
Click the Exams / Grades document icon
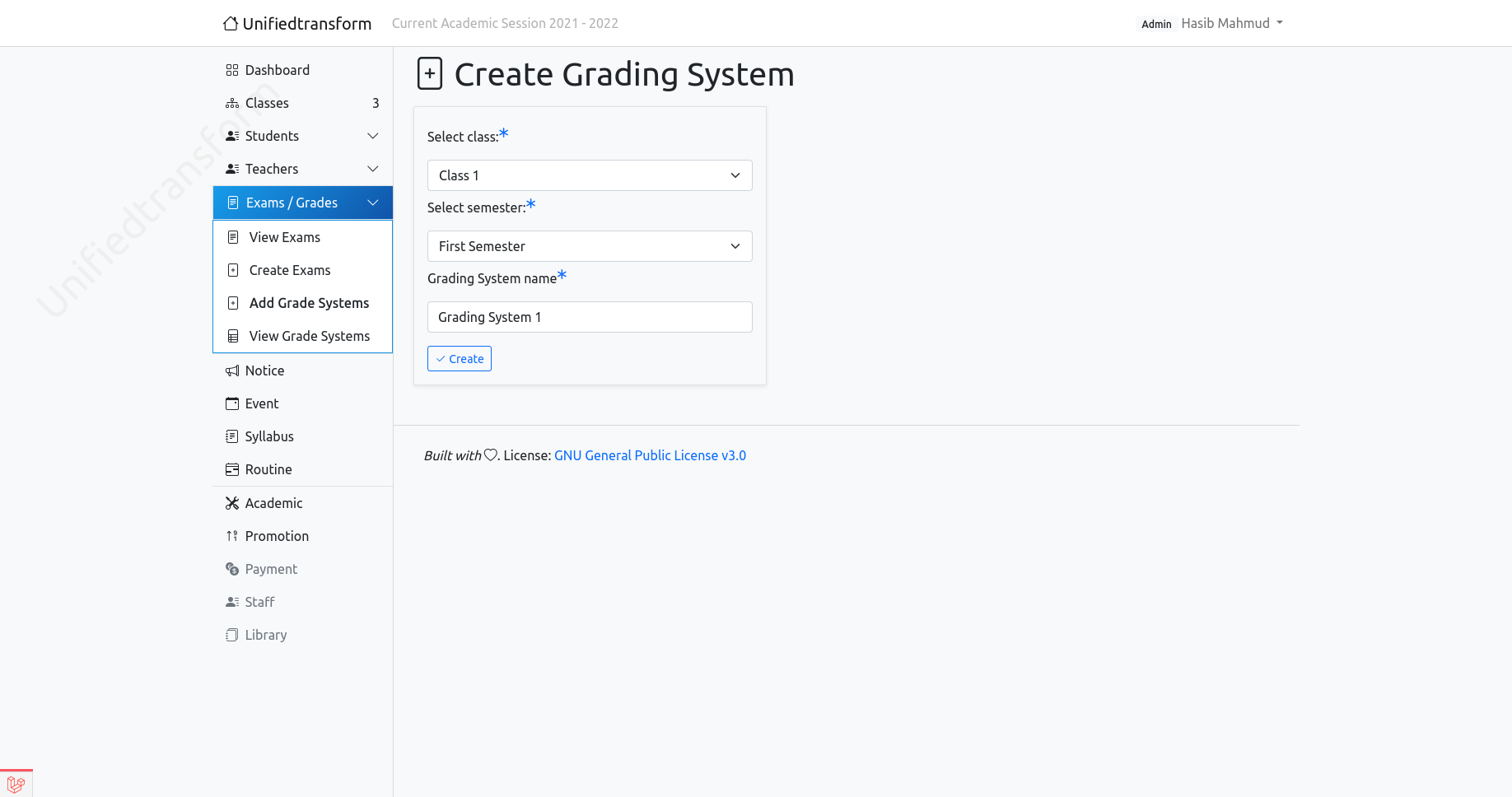[x=233, y=203]
